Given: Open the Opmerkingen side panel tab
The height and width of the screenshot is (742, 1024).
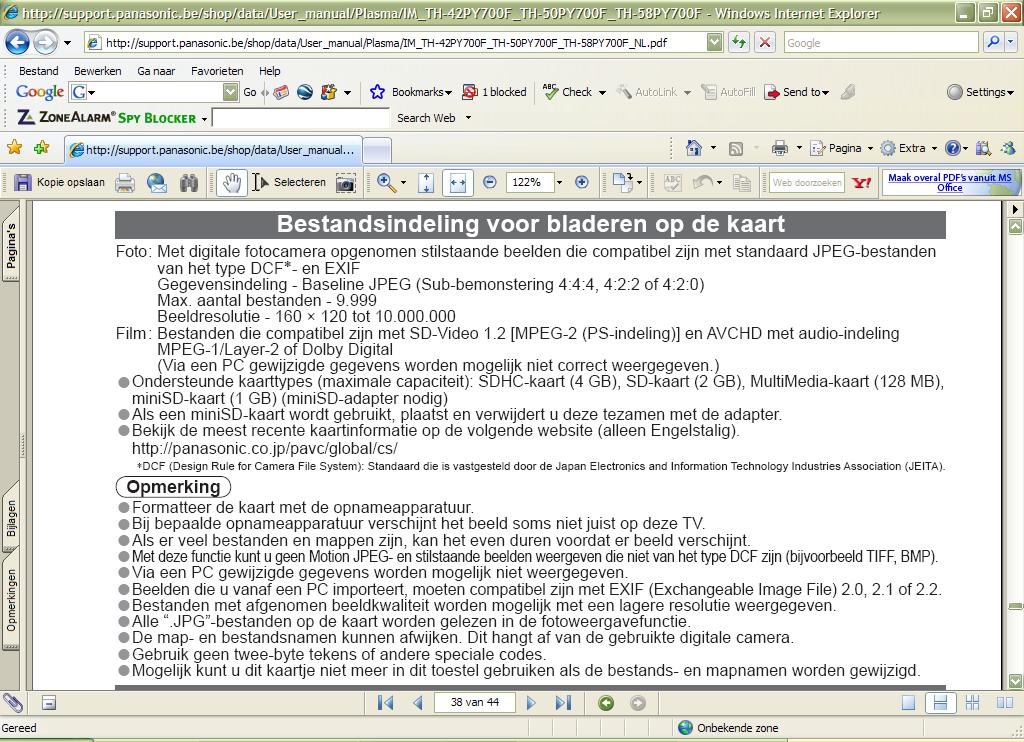Looking at the screenshot, I should pos(11,600).
